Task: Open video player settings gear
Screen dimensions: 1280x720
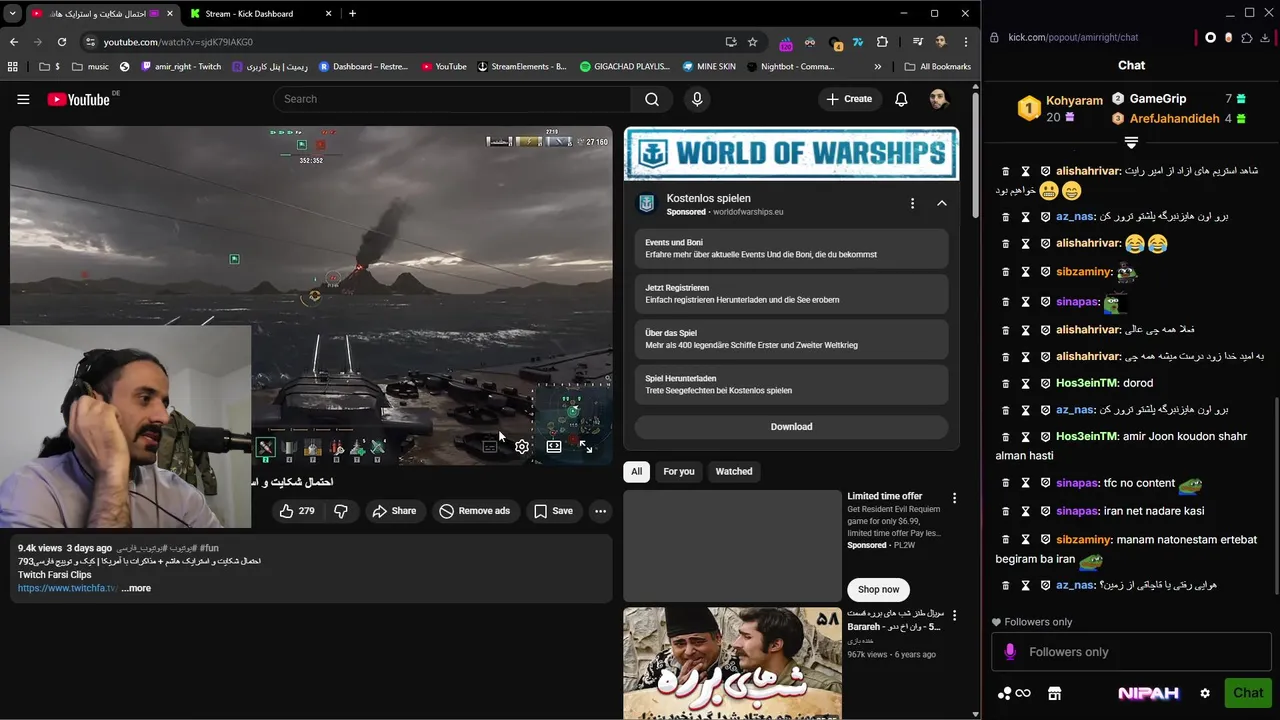Action: coord(522,447)
